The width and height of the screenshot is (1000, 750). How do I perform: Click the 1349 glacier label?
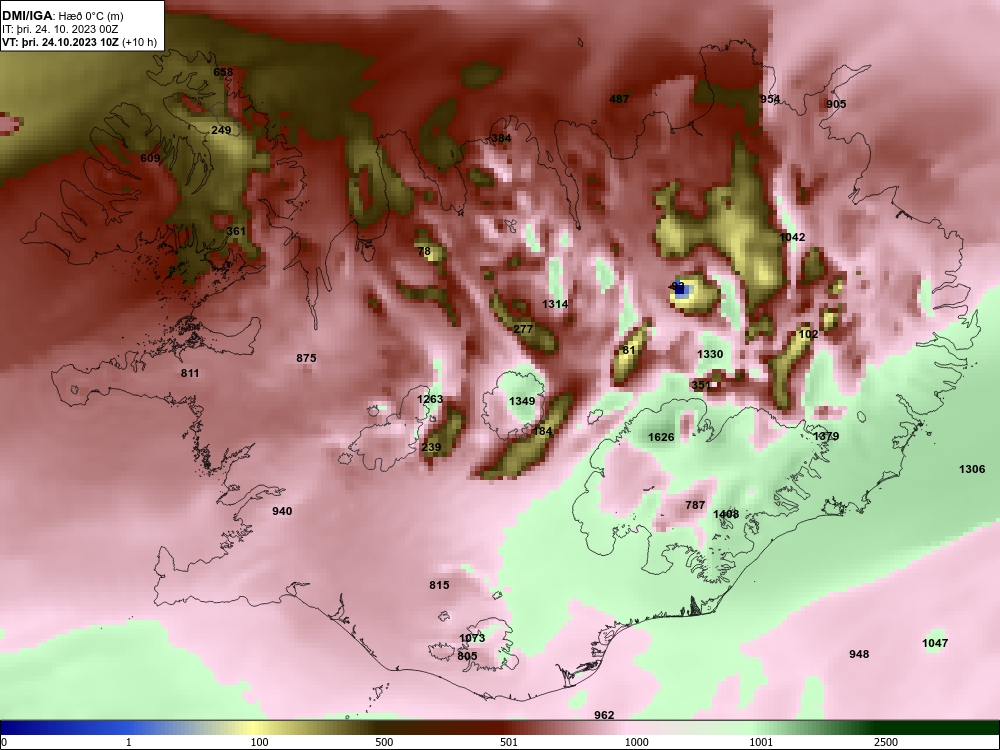point(522,401)
